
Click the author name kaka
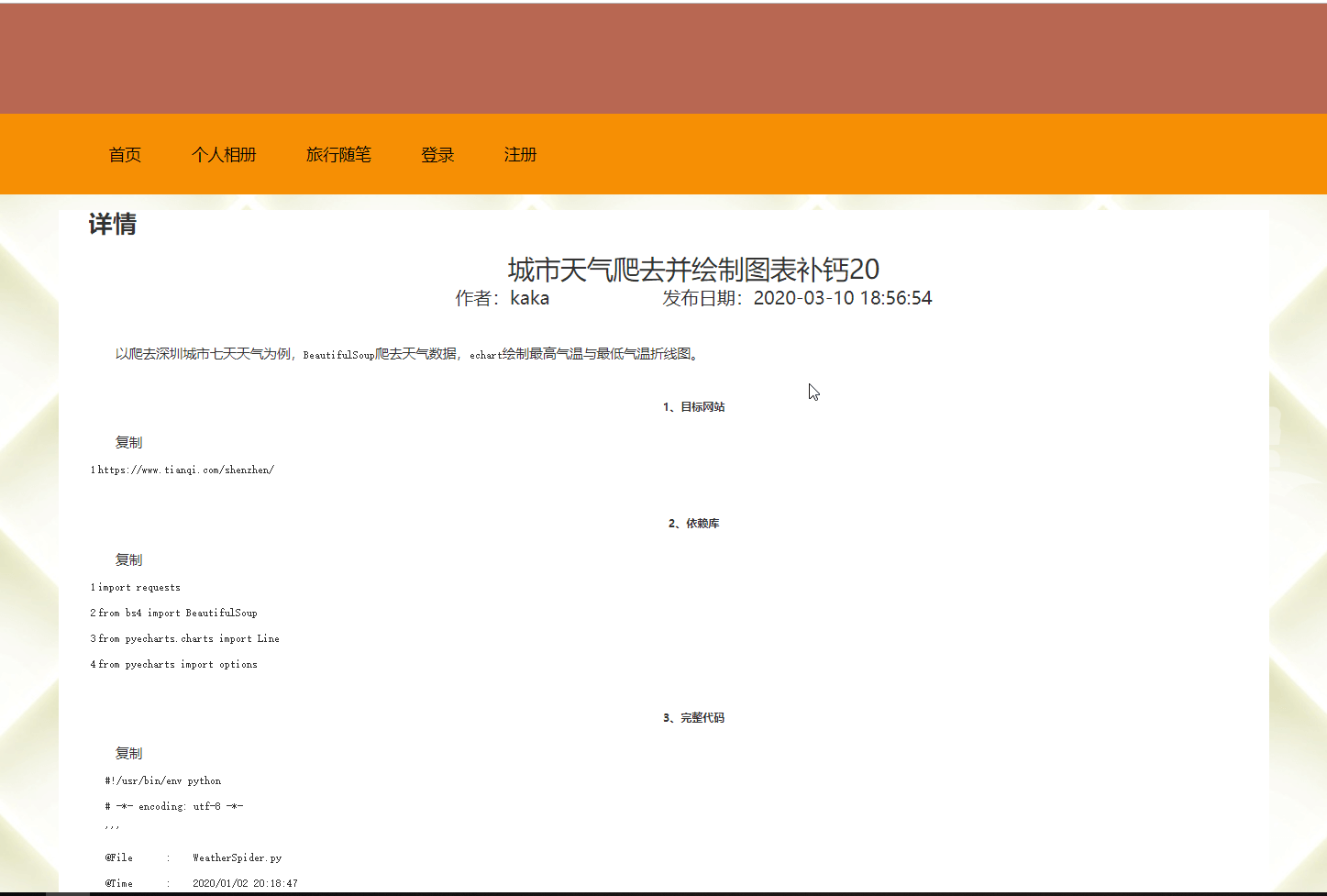click(529, 298)
